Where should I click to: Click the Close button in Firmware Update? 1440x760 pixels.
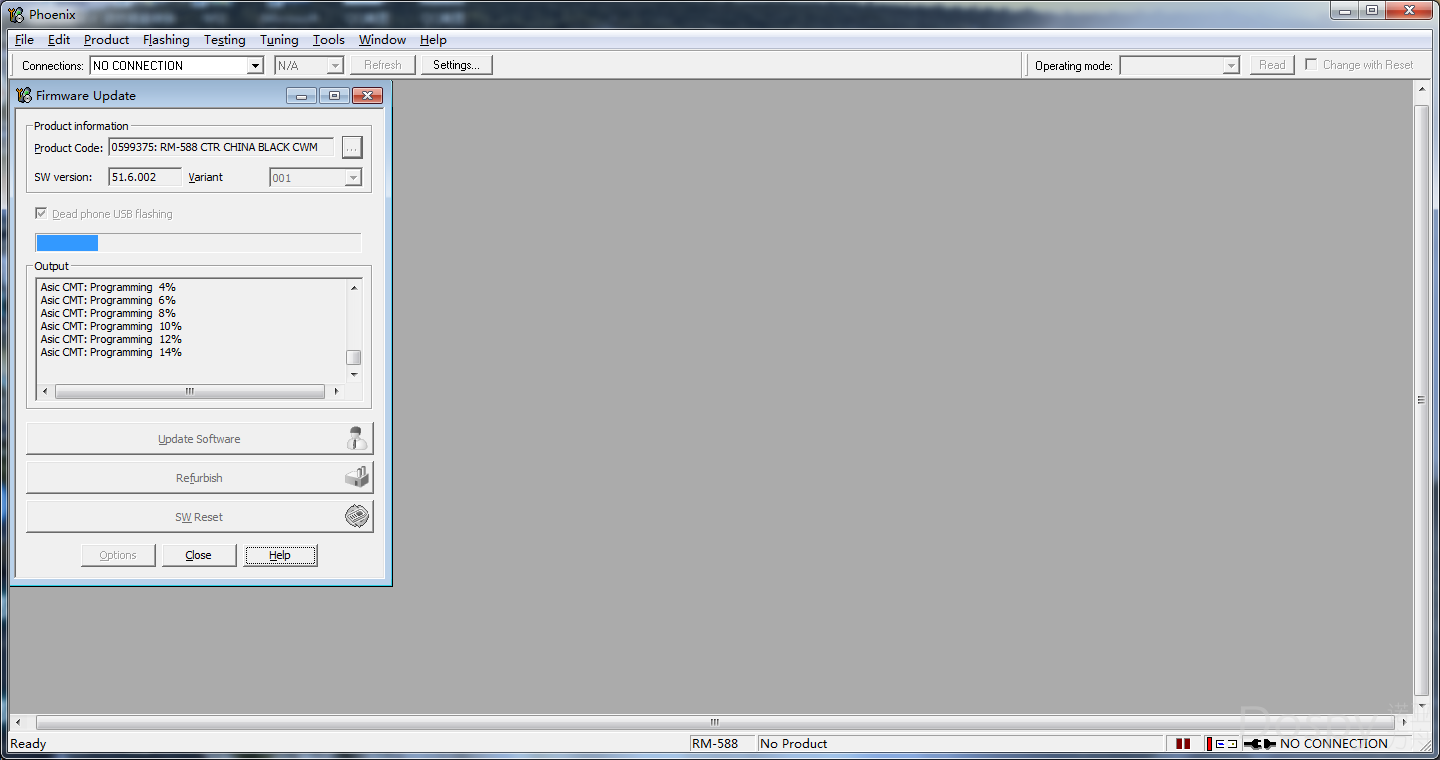tap(199, 555)
